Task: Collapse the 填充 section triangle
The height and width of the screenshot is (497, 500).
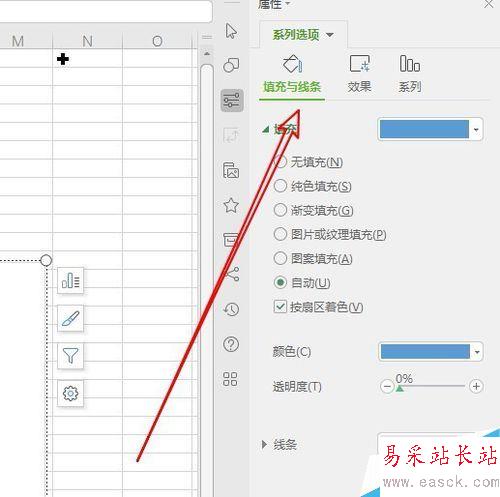Action: click(266, 129)
